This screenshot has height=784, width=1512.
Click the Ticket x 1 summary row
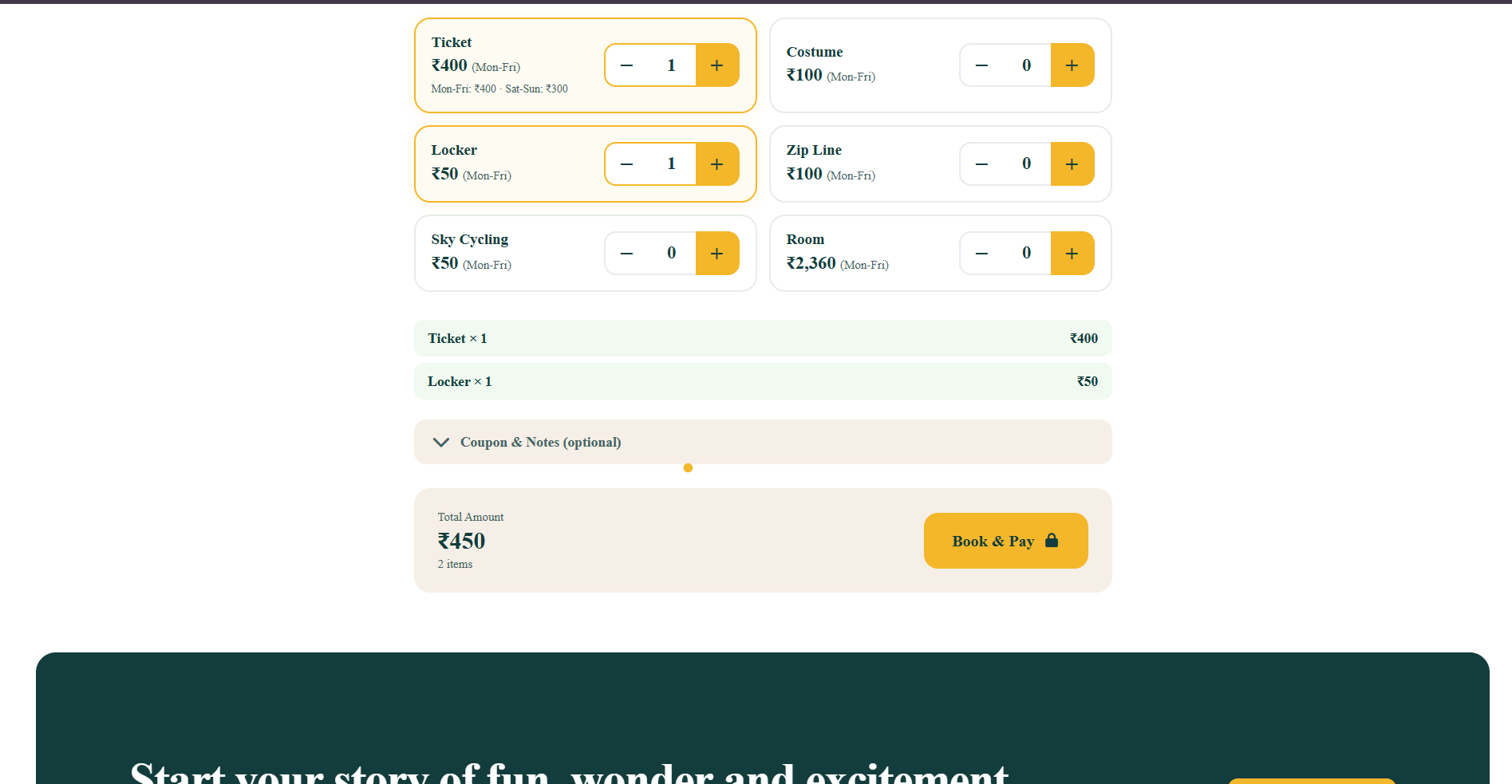point(763,338)
